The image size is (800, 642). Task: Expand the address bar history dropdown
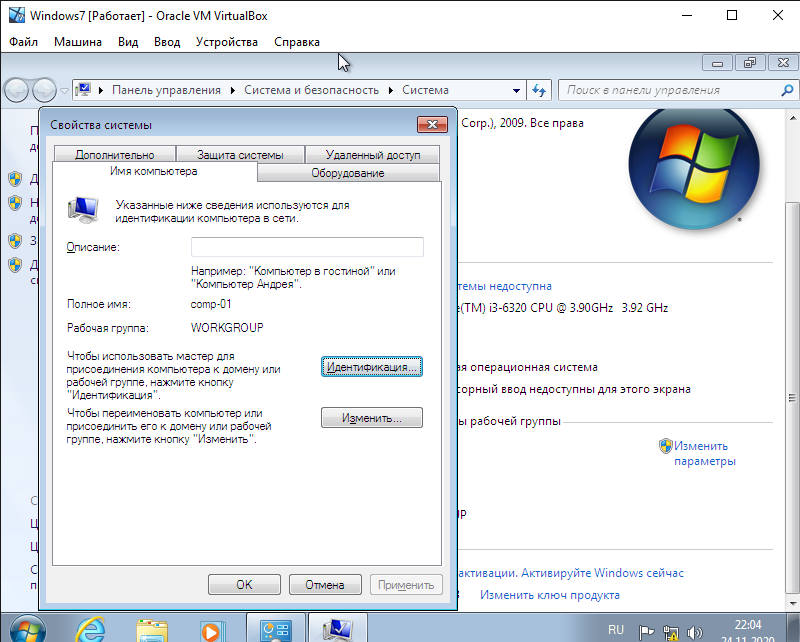click(x=518, y=90)
